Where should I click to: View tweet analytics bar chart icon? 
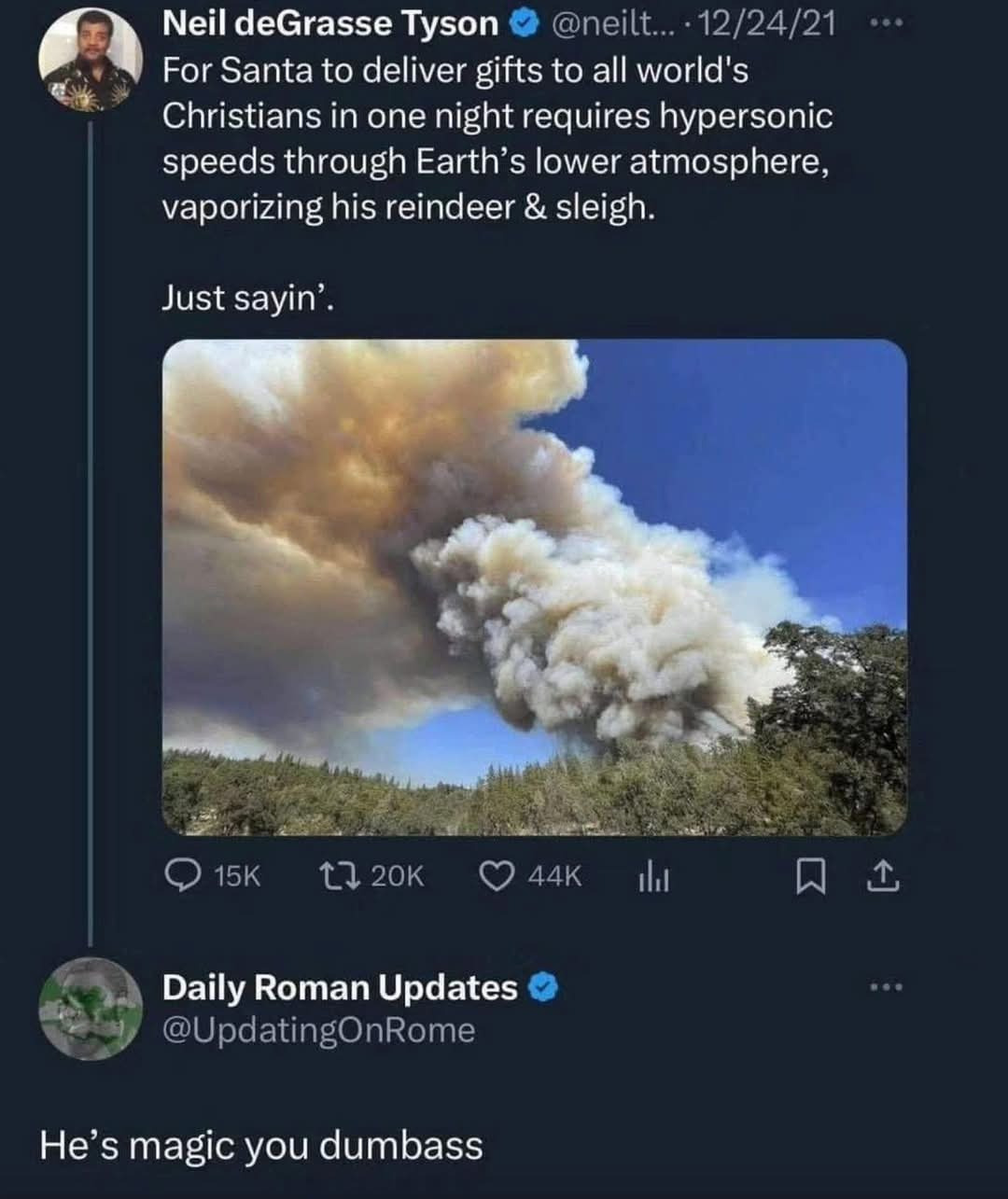pyautogui.click(x=653, y=876)
